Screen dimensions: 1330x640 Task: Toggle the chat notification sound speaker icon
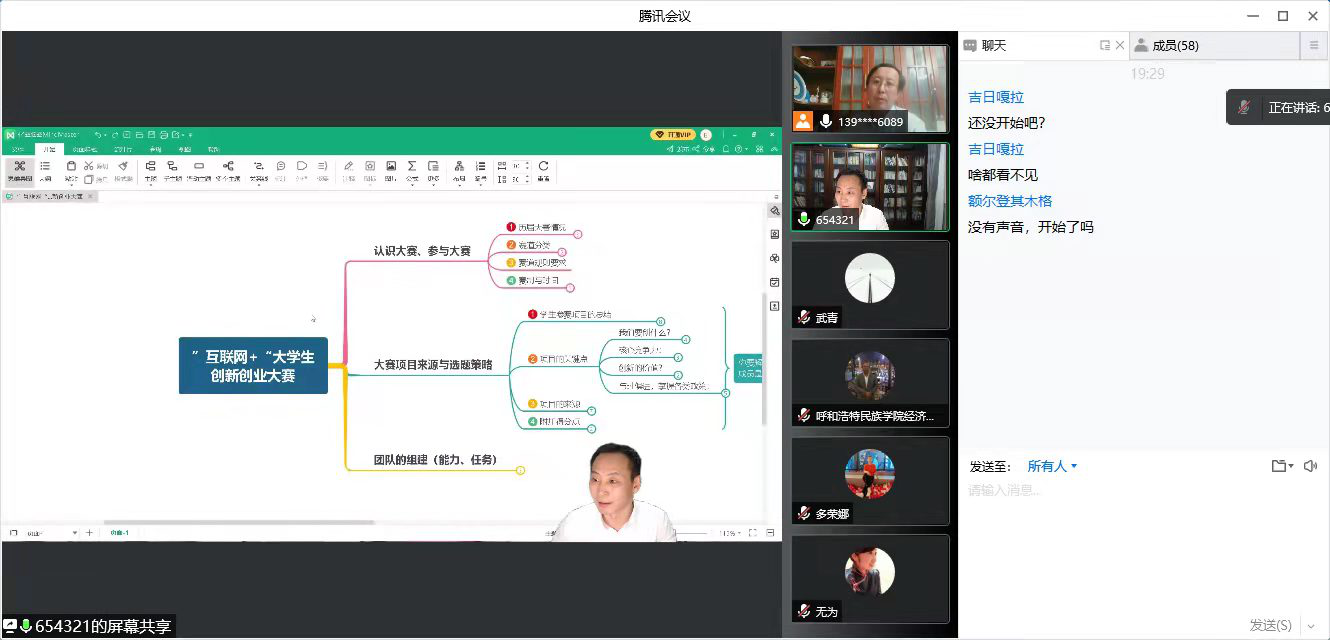tap(1311, 466)
